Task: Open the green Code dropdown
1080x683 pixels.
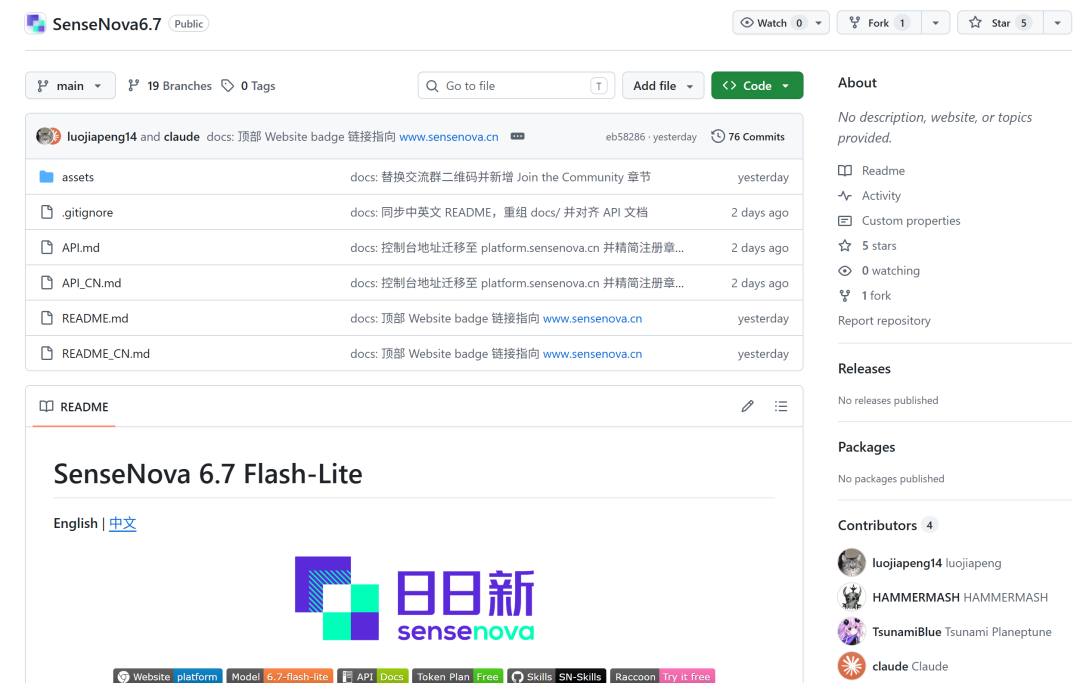Action: pos(757,85)
